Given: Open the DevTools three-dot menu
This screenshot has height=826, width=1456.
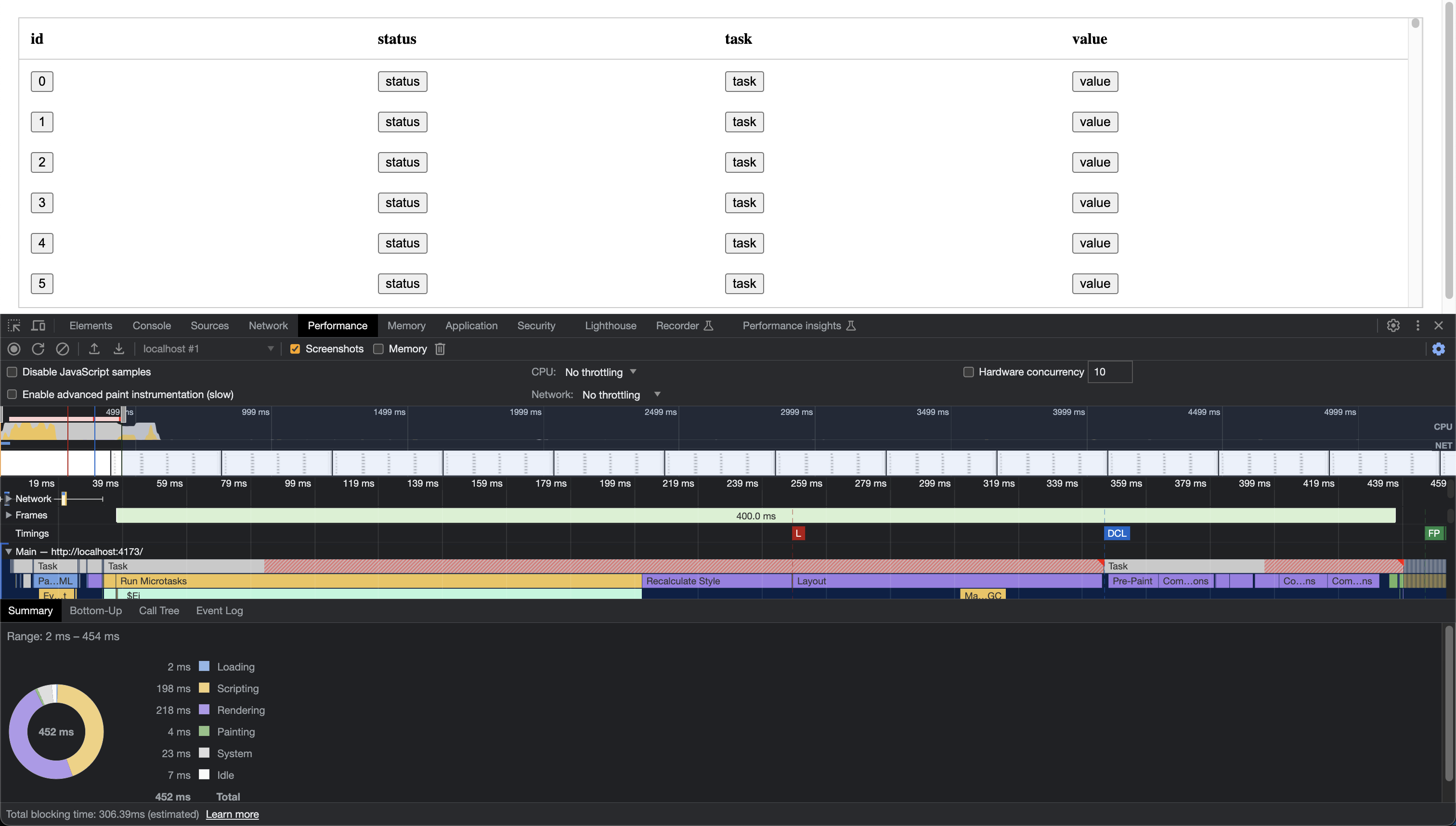Looking at the screenshot, I should click(x=1417, y=325).
